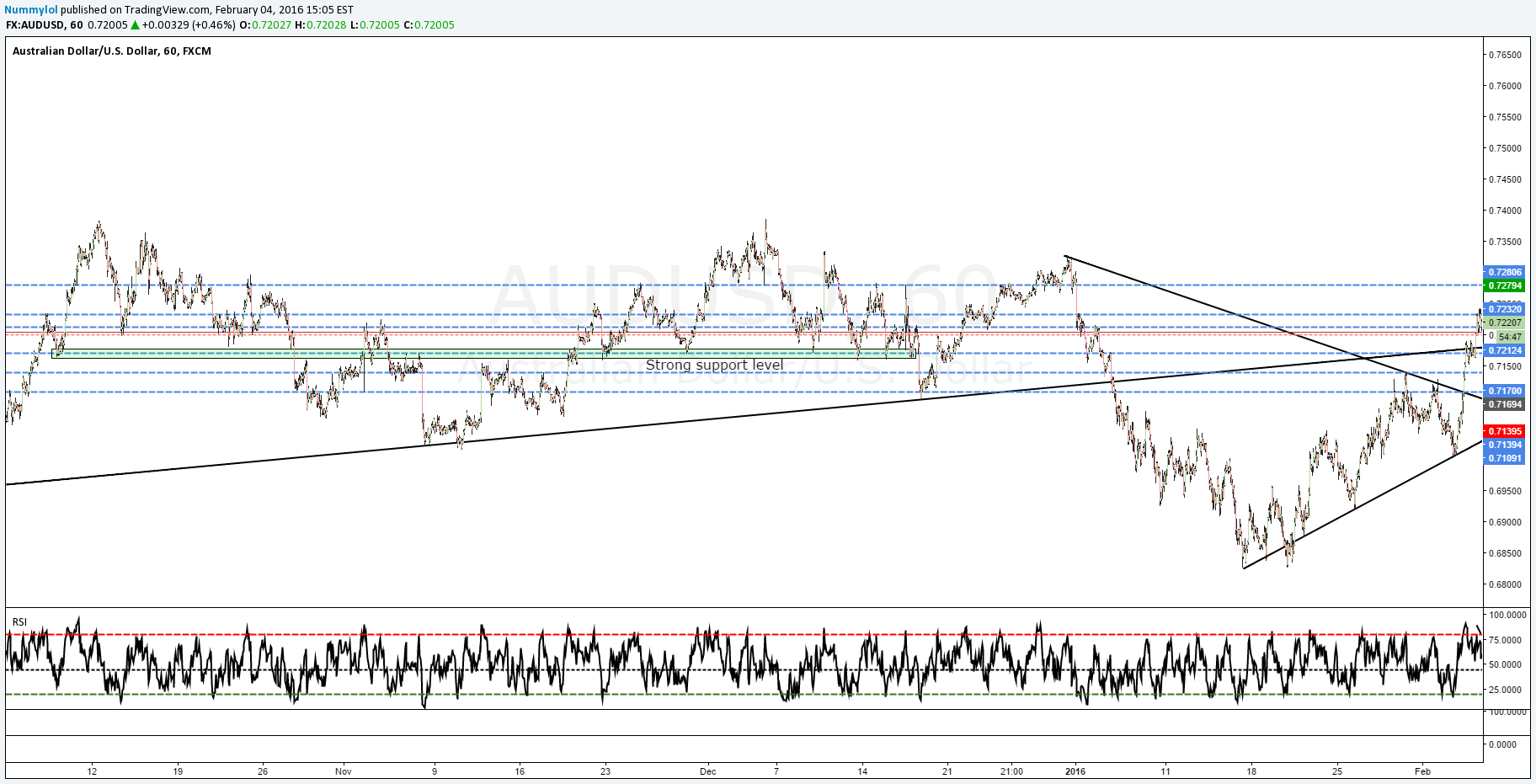Click the red 0.71395 price label
1536x784 pixels.
coord(1505,431)
